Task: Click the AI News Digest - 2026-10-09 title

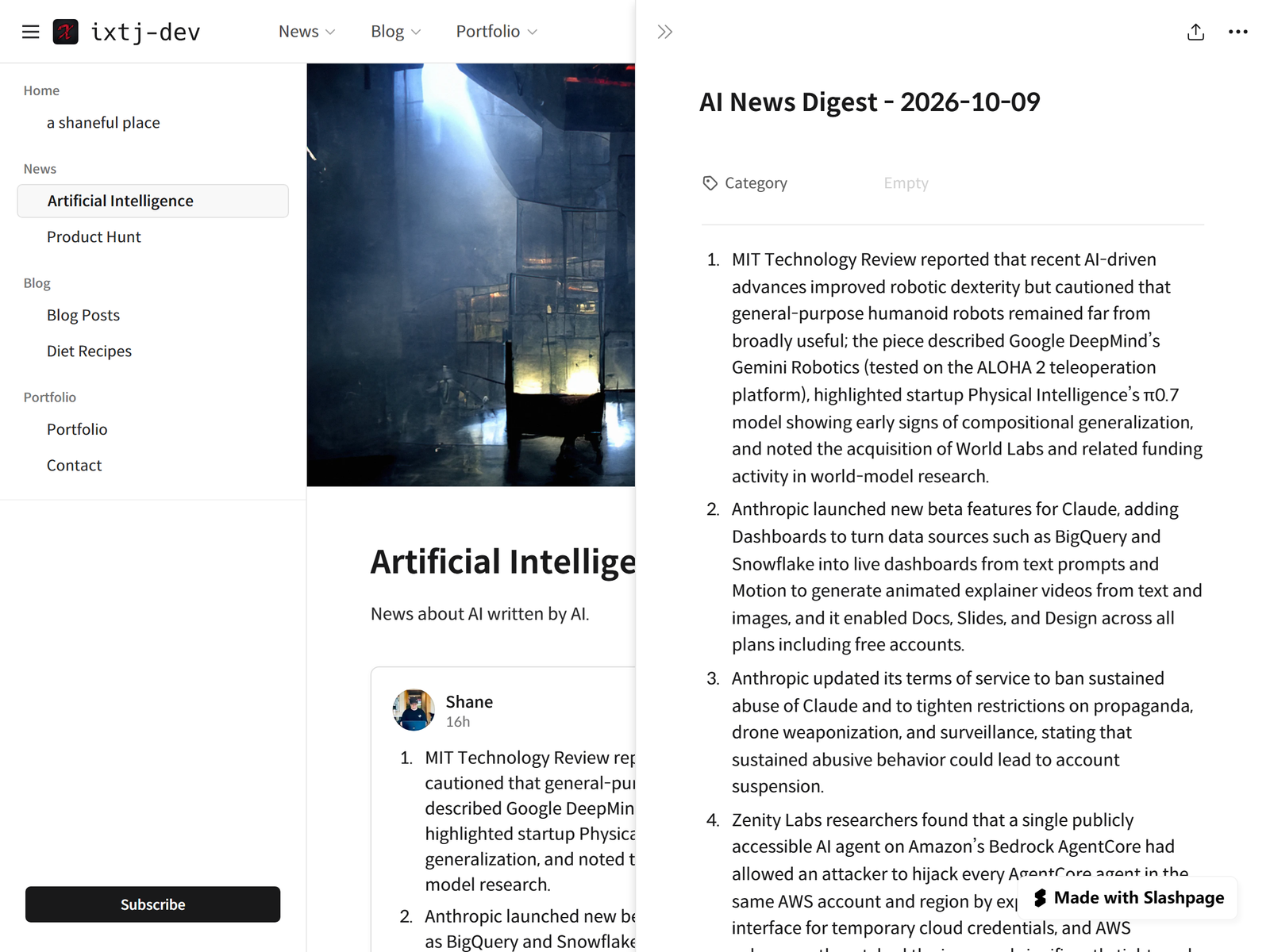Action: [870, 102]
